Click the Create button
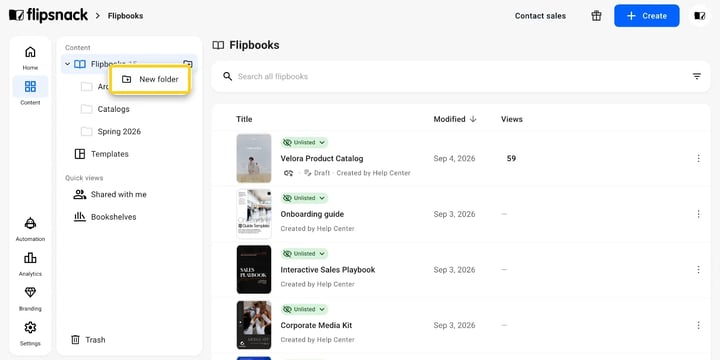The width and height of the screenshot is (720, 360). (647, 16)
